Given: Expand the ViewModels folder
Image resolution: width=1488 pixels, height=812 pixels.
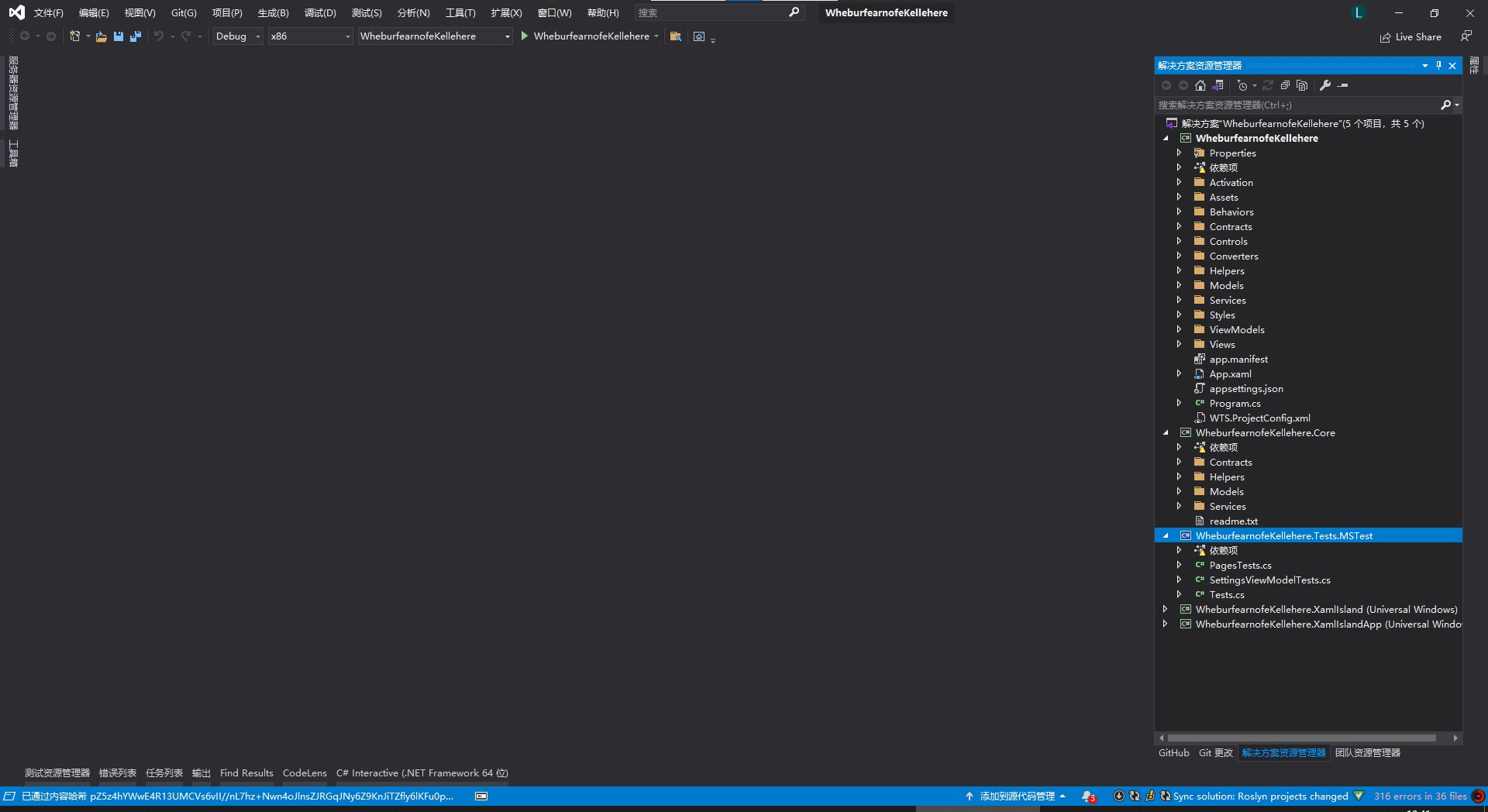Looking at the screenshot, I should [1180, 329].
